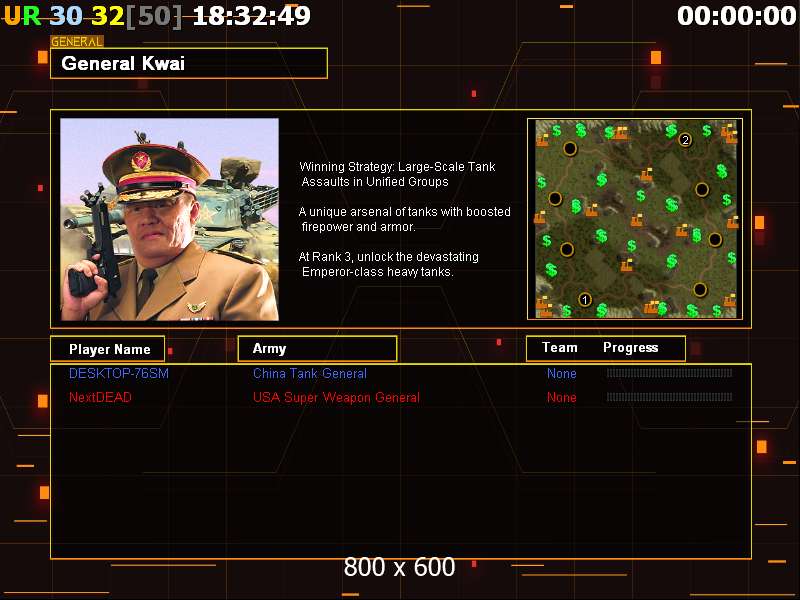
Task: Select General Kwai's portrait image
Action: pos(169,219)
